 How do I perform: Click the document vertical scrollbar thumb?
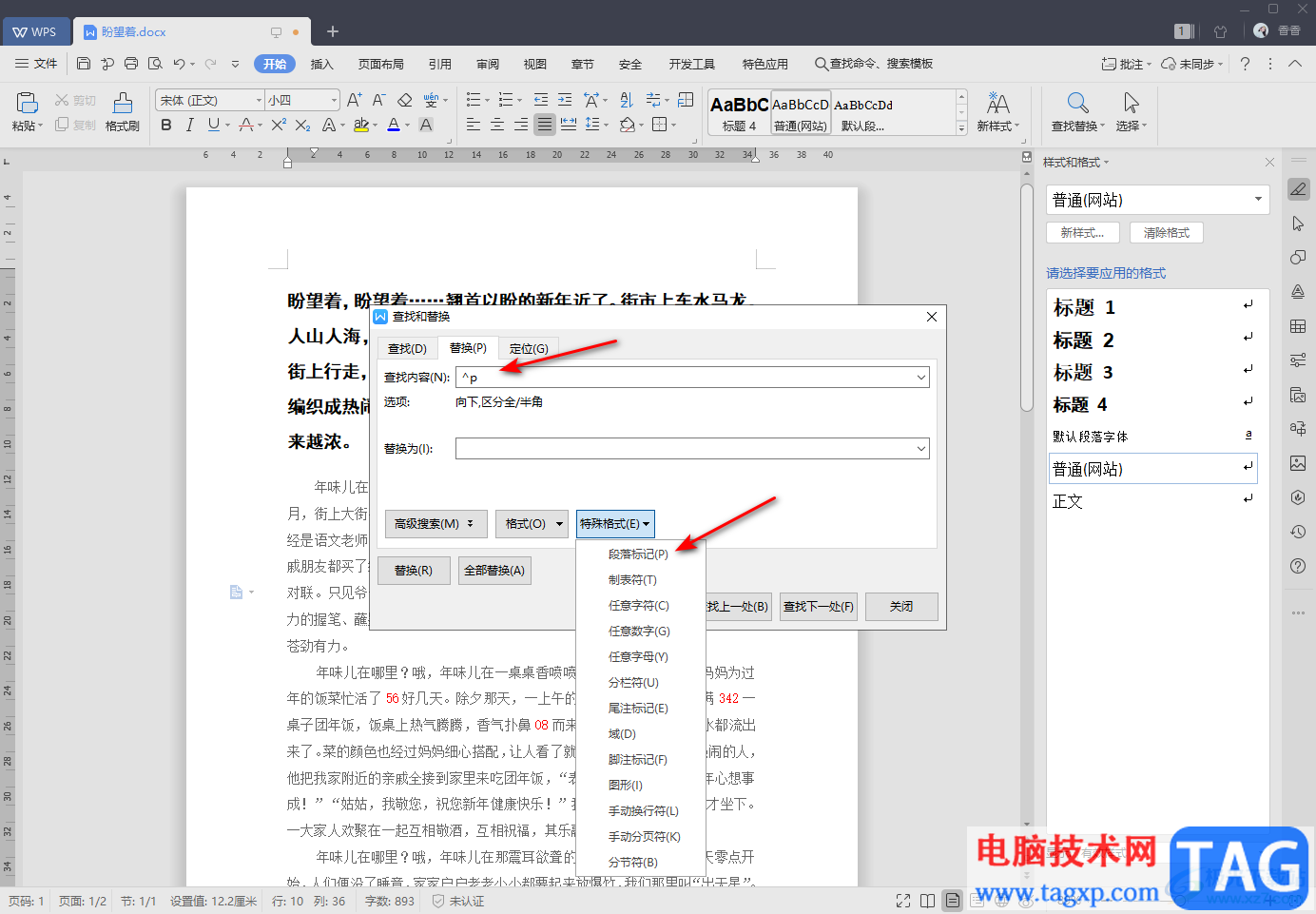click(x=1026, y=297)
